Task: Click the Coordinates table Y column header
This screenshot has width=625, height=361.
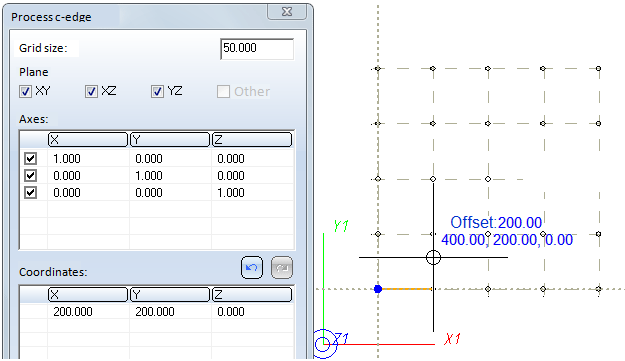Action: (x=170, y=294)
